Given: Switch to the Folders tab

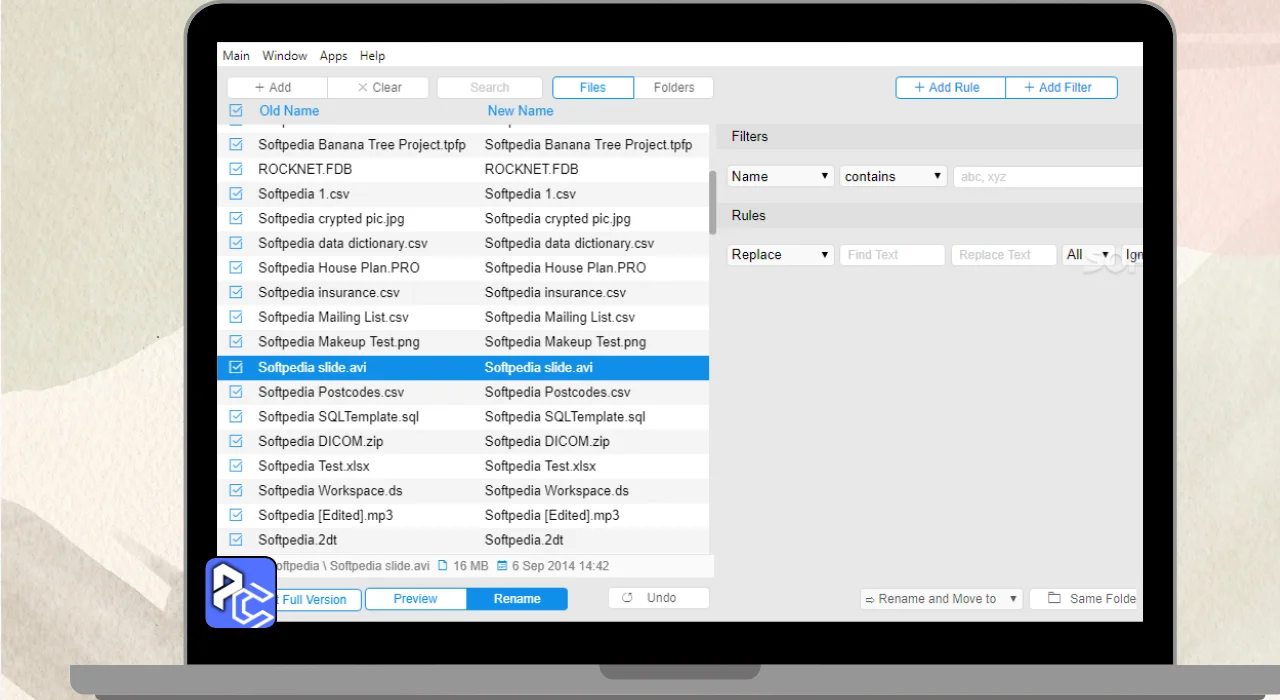Looking at the screenshot, I should 673,88.
